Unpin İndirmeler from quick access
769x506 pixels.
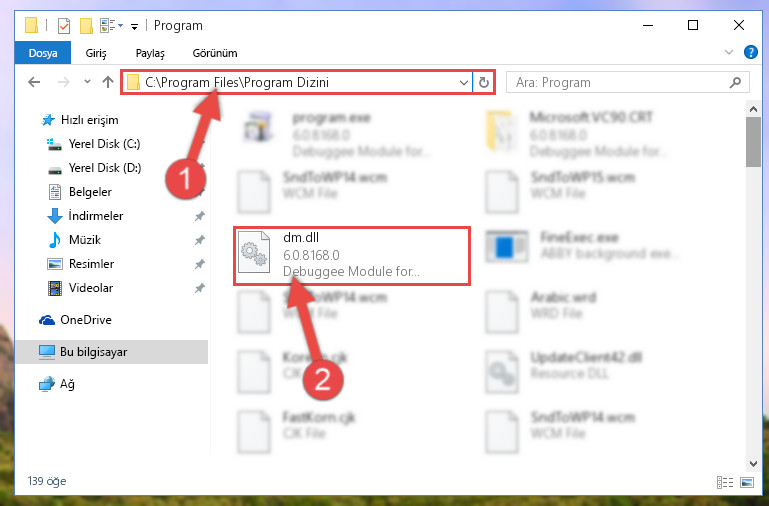click(x=200, y=216)
